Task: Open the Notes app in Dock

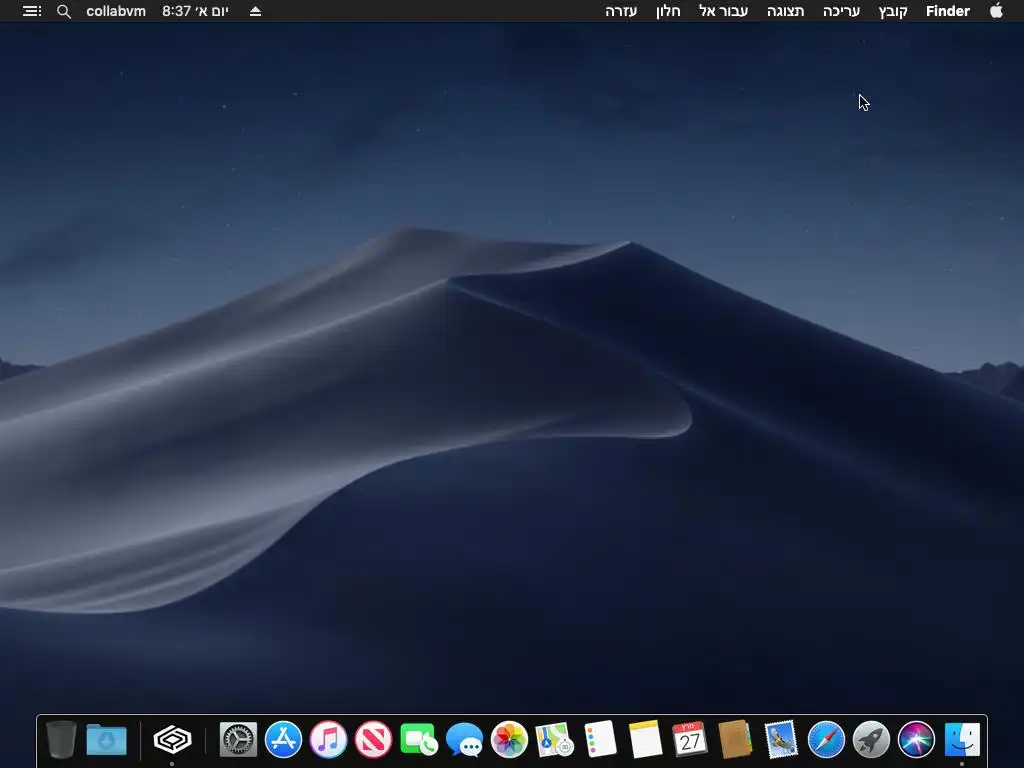Action: [645, 739]
